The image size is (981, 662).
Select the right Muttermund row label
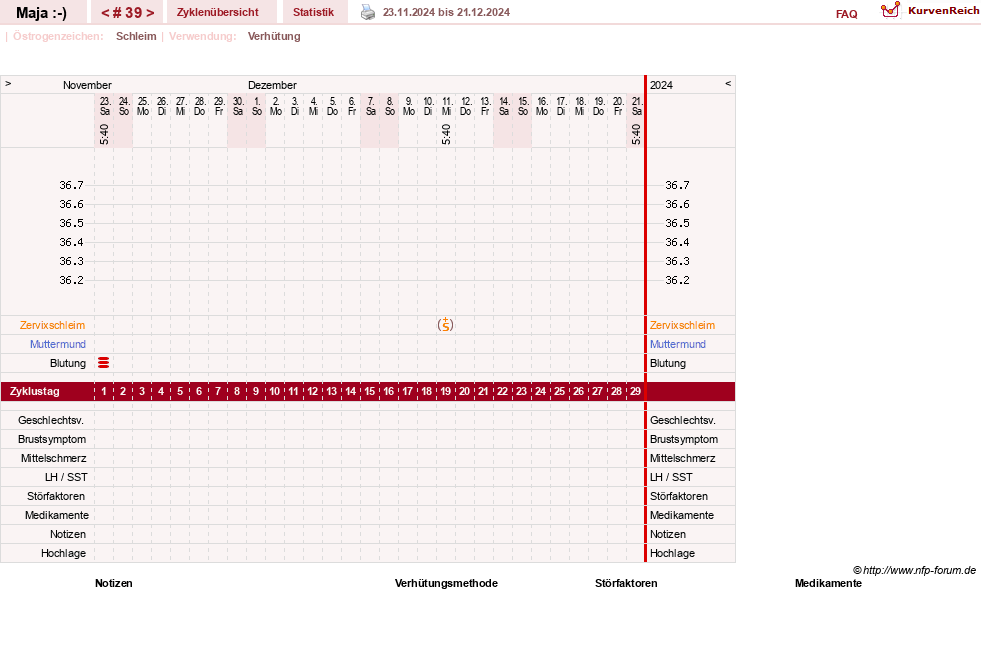[678, 344]
